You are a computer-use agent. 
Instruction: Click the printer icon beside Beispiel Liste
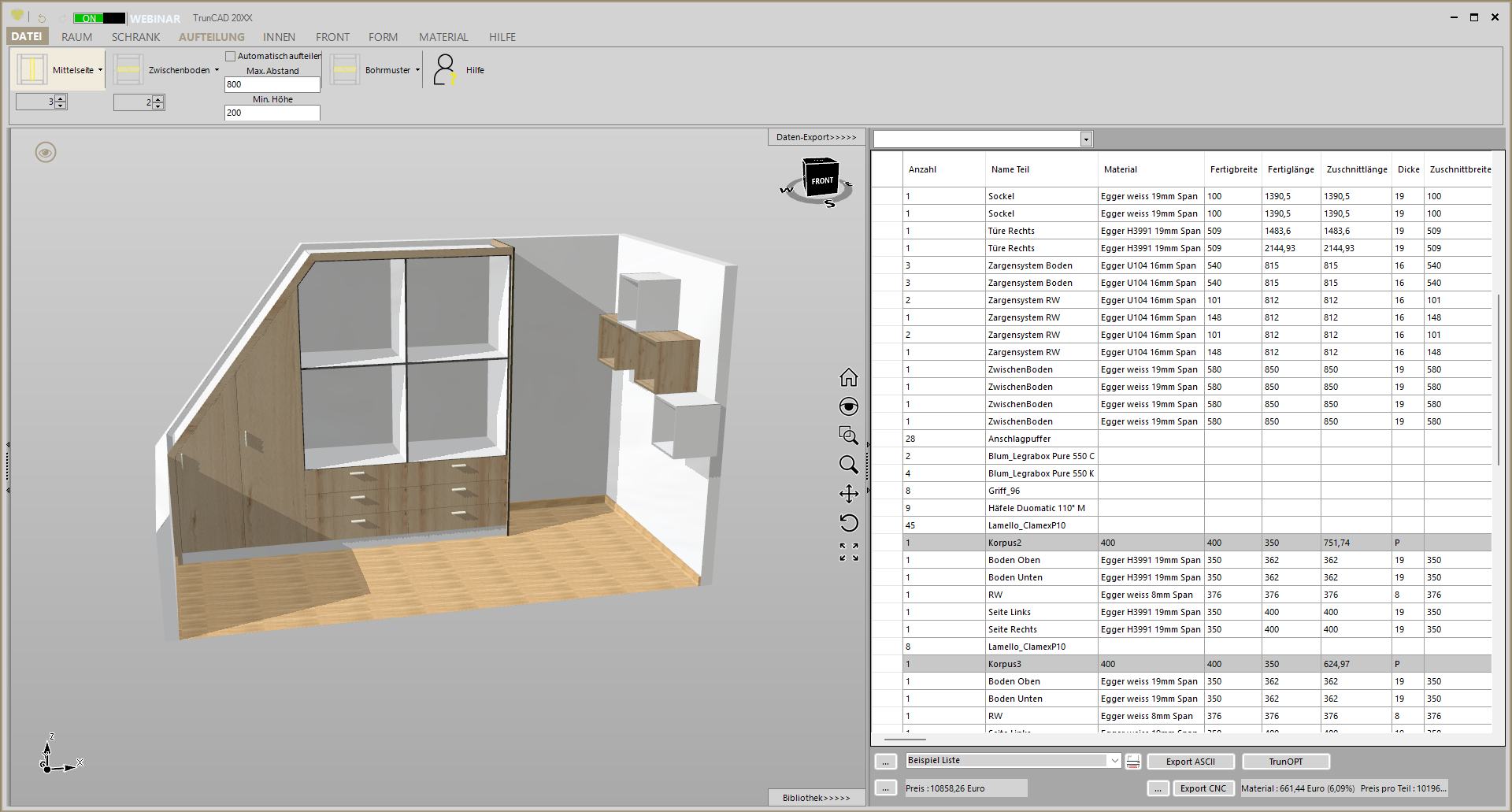(1133, 762)
